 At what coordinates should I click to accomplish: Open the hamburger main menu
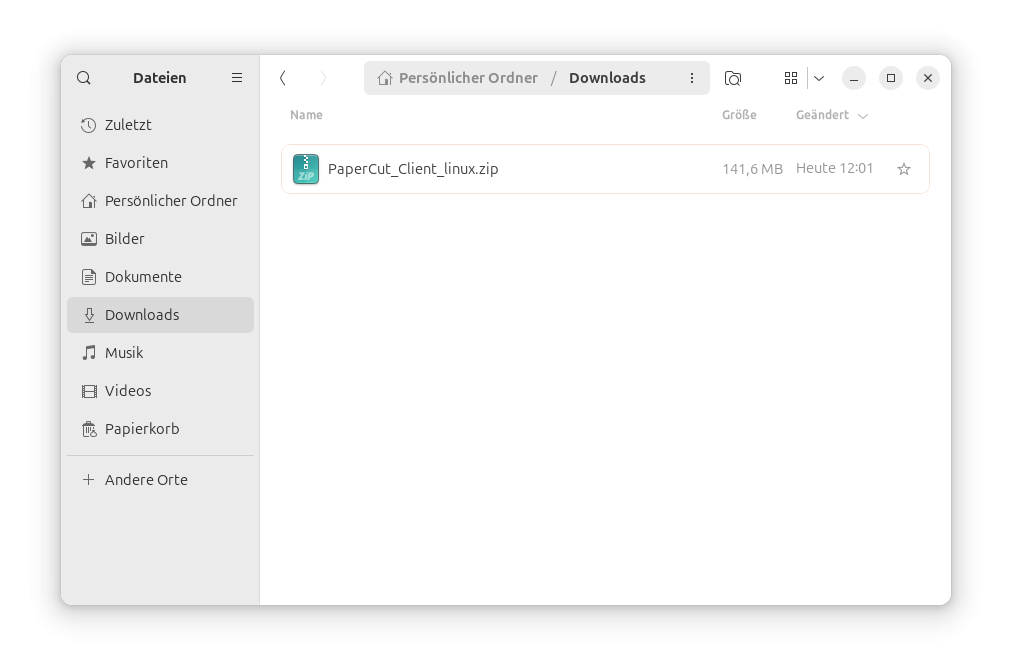pyautogui.click(x=237, y=77)
